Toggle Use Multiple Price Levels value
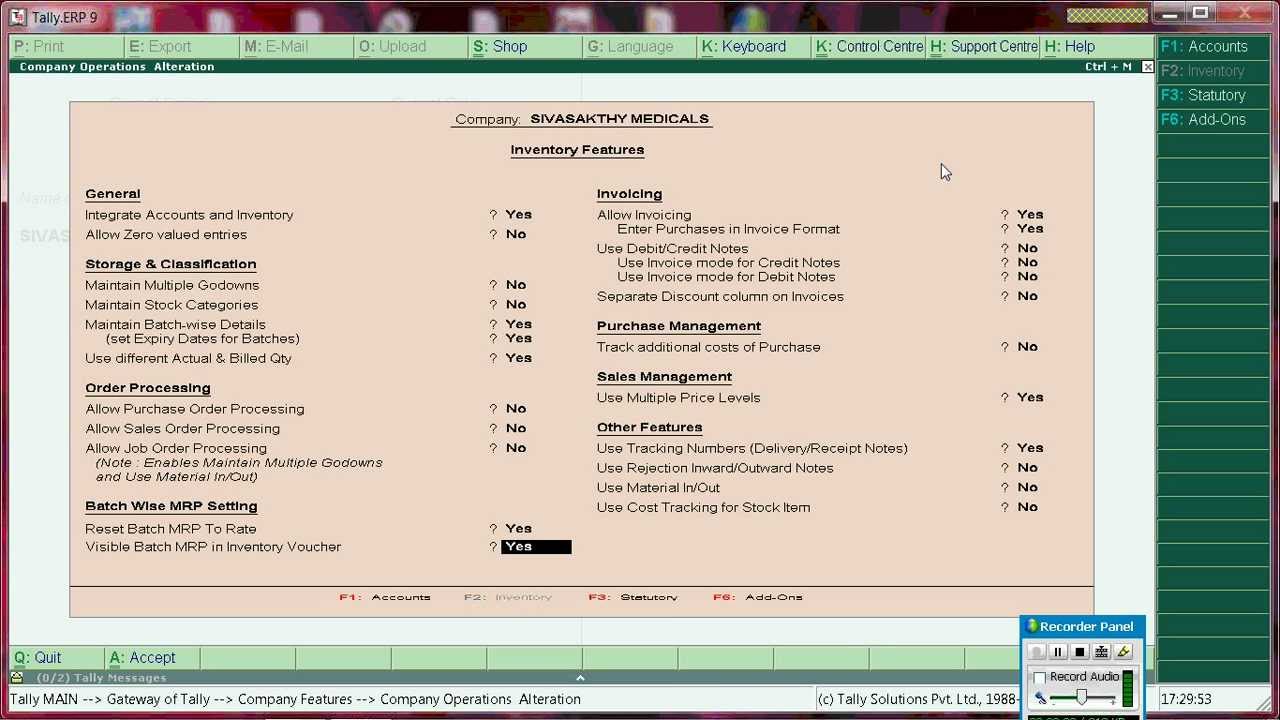The width and height of the screenshot is (1280, 720). click(1030, 397)
